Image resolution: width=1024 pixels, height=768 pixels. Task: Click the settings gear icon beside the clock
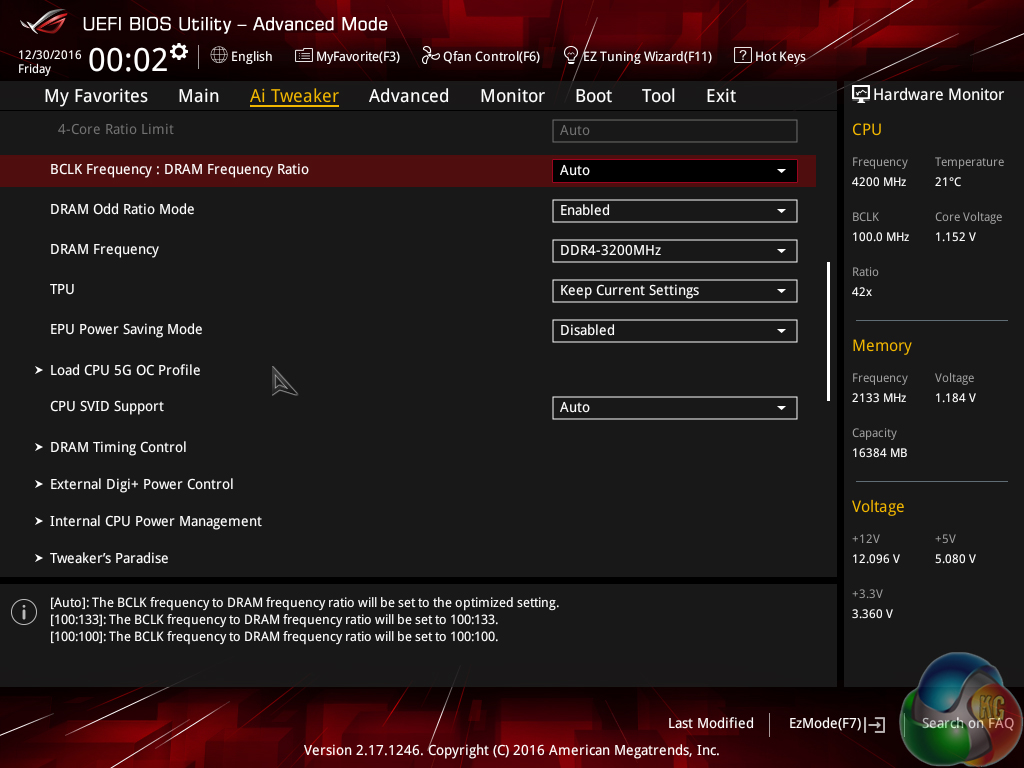tap(180, 51)
